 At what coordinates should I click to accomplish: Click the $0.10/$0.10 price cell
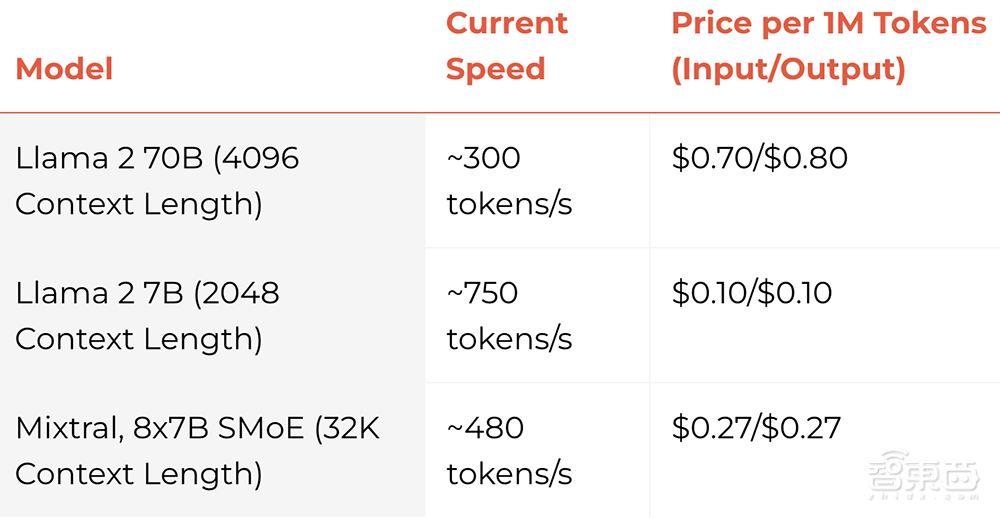pos(752,293)
